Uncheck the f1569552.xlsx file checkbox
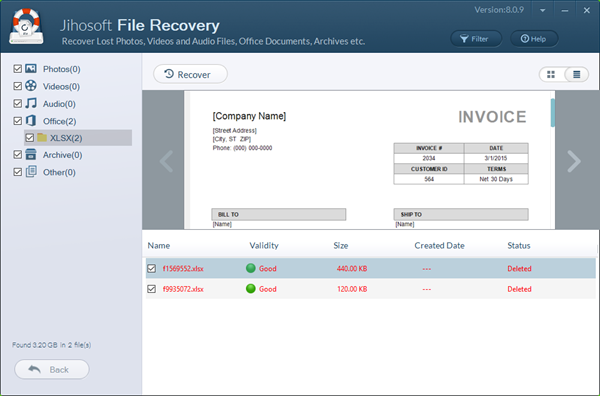 tap(152, 268)
